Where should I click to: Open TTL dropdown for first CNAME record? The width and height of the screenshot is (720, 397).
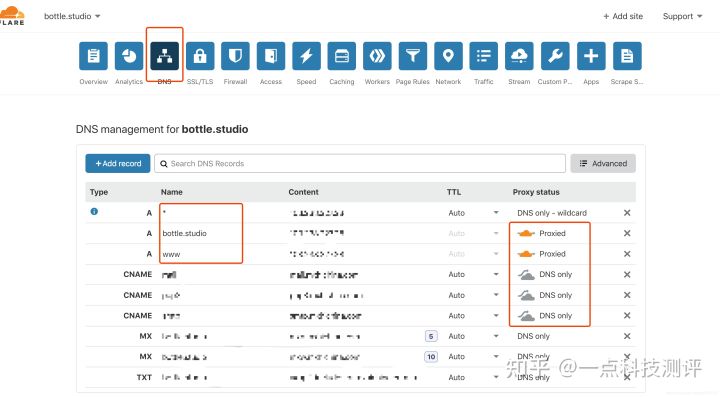coord(496,274)
